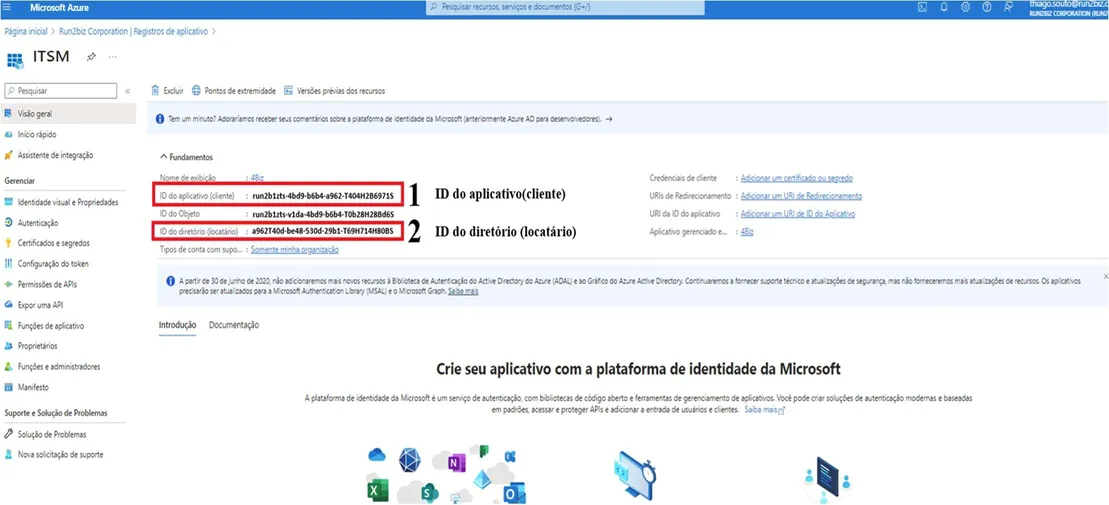Click Adicionar um URI de Redirecionamento
The height and width of the screenshot is (505, 1109).
point(801,196)
